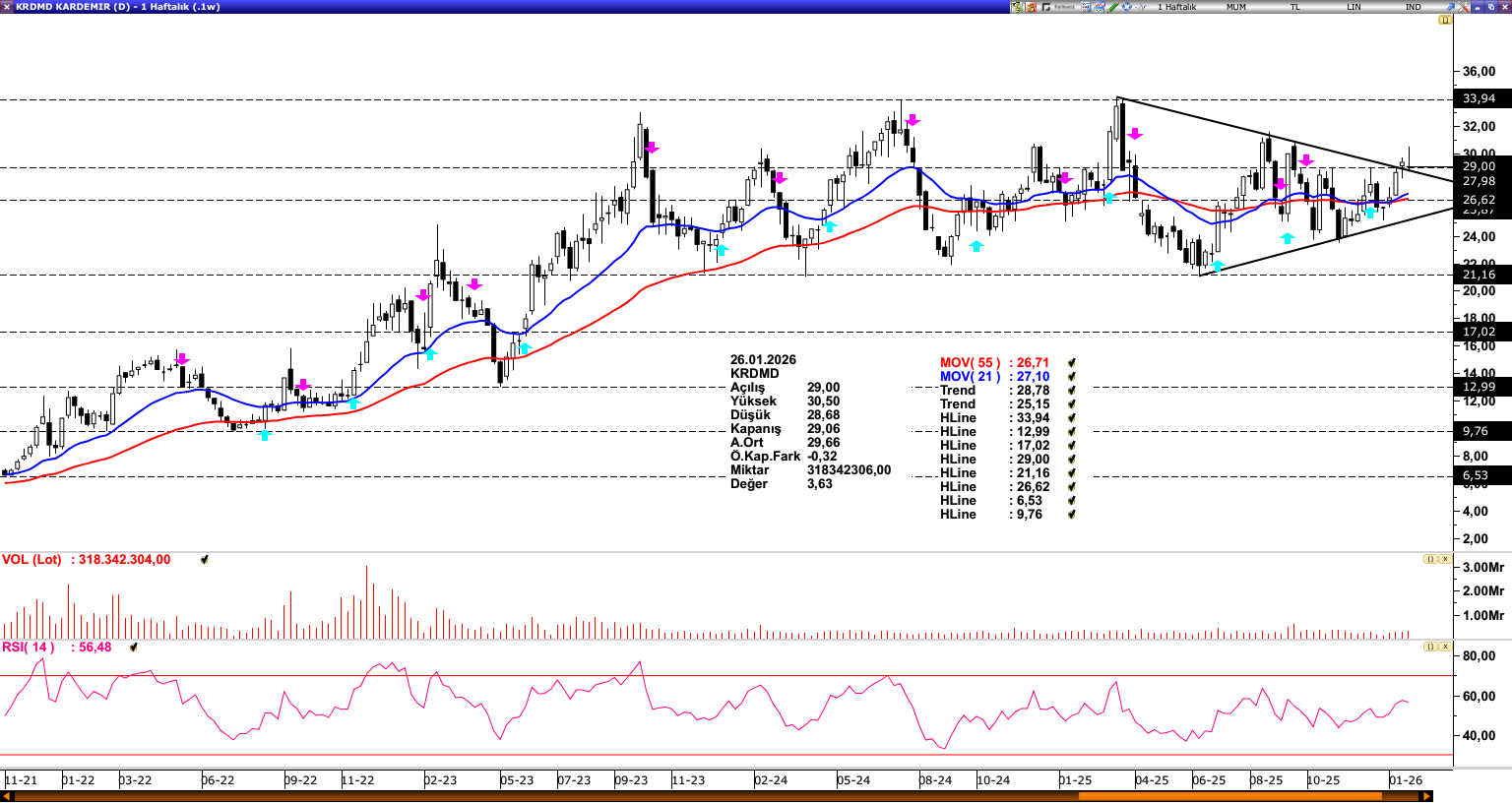Toggle the HLine 17,02 checkmark
Screen dimensions: 1512x803
(x=1071, y=446)
